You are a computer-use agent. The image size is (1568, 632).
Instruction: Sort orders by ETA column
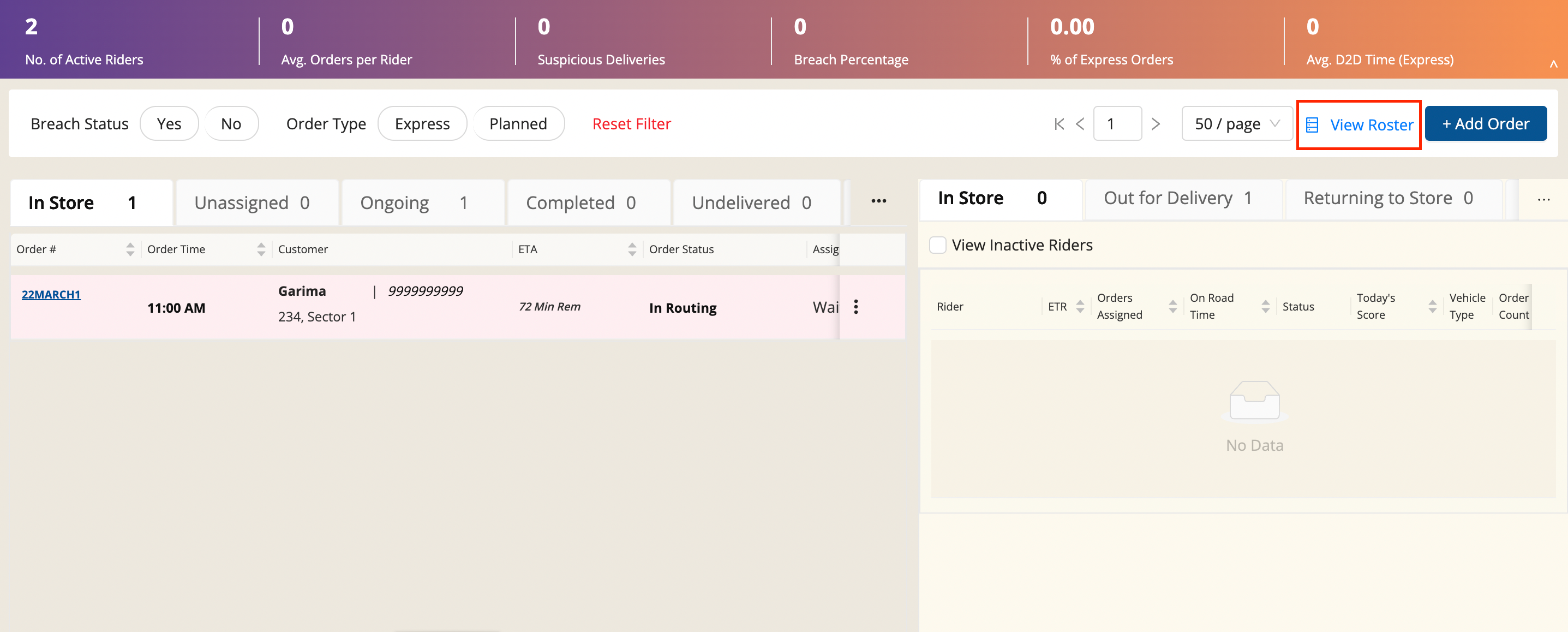632,249
